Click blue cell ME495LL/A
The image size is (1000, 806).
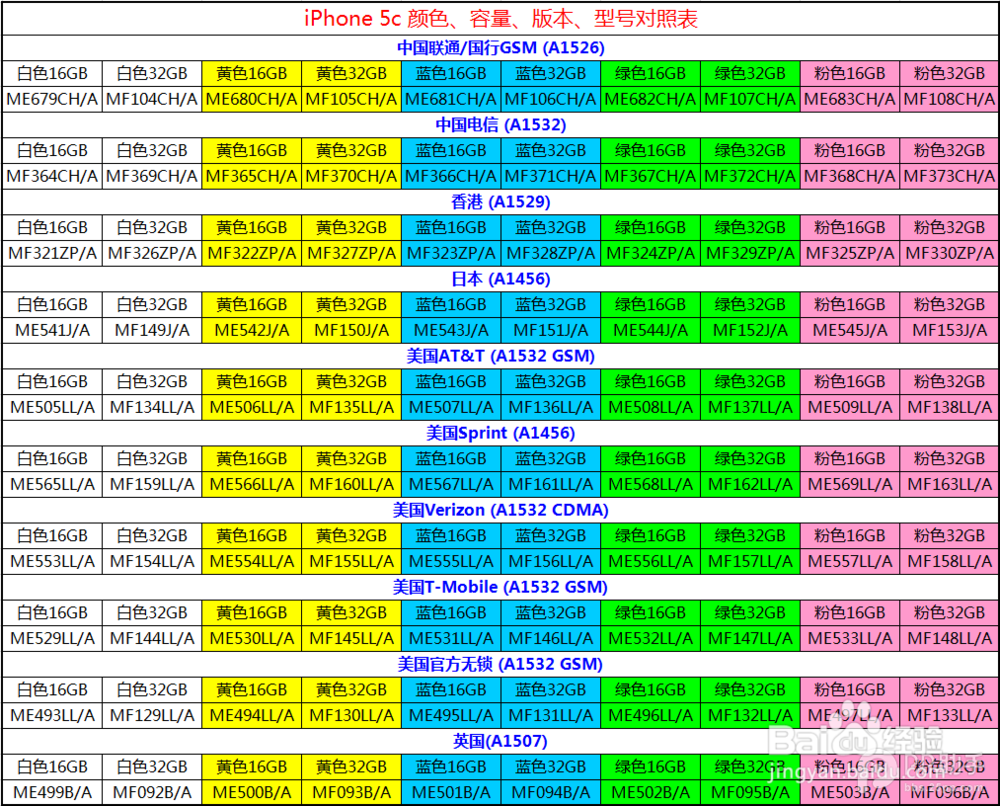[451, 716]
